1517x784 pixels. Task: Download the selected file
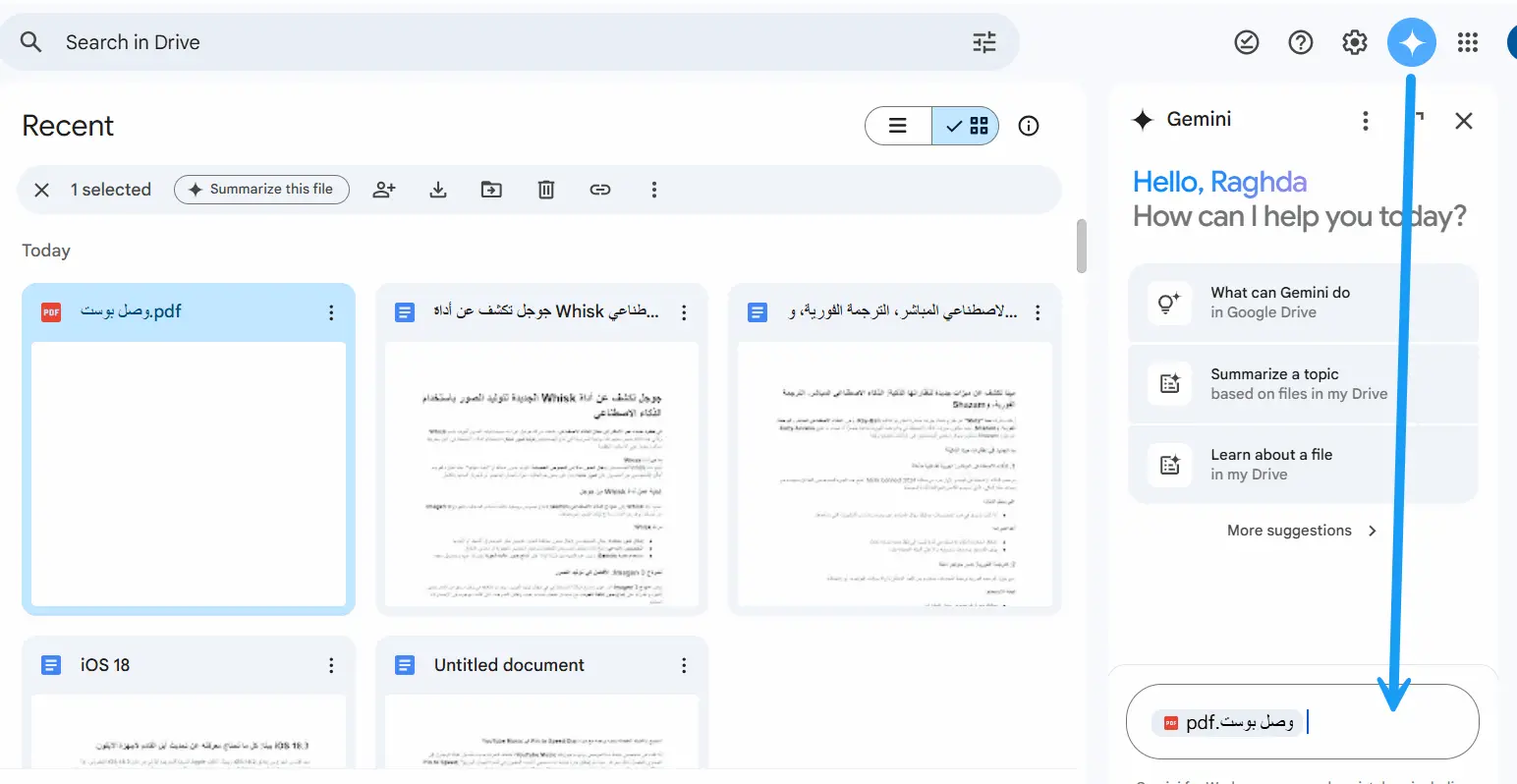(x=437, y=189)
